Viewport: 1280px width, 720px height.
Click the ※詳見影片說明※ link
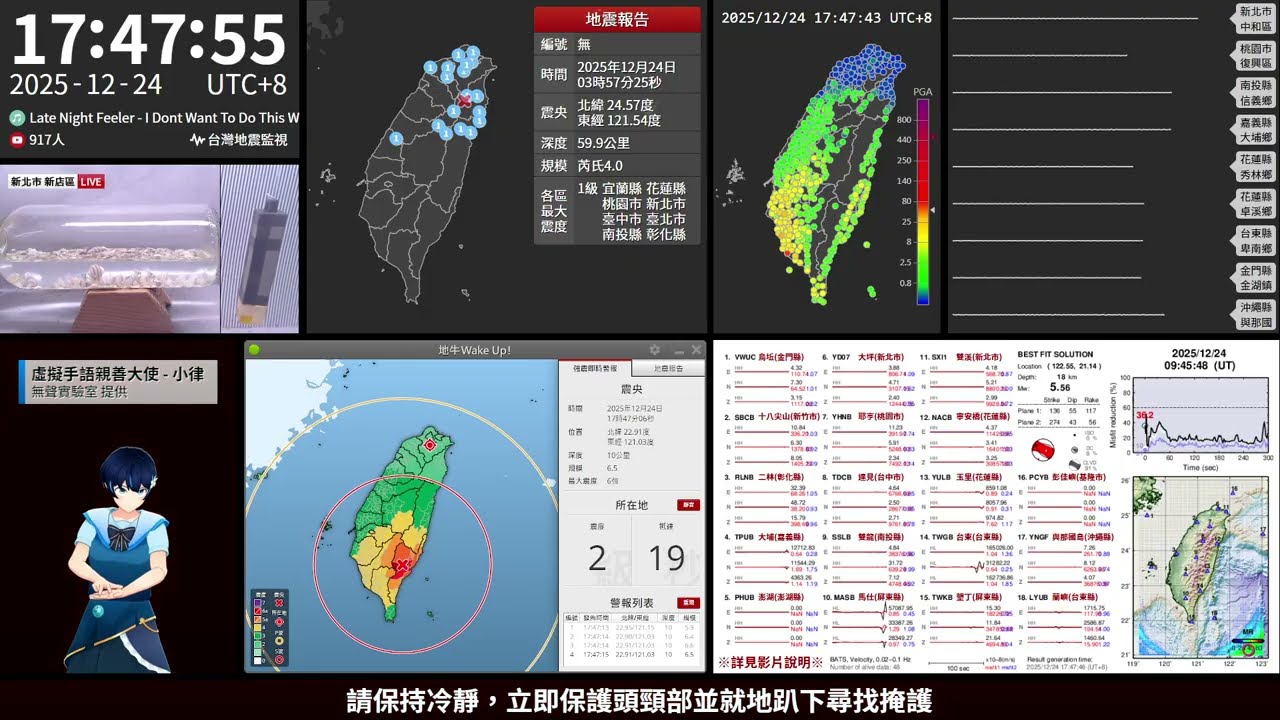(770, 662)
